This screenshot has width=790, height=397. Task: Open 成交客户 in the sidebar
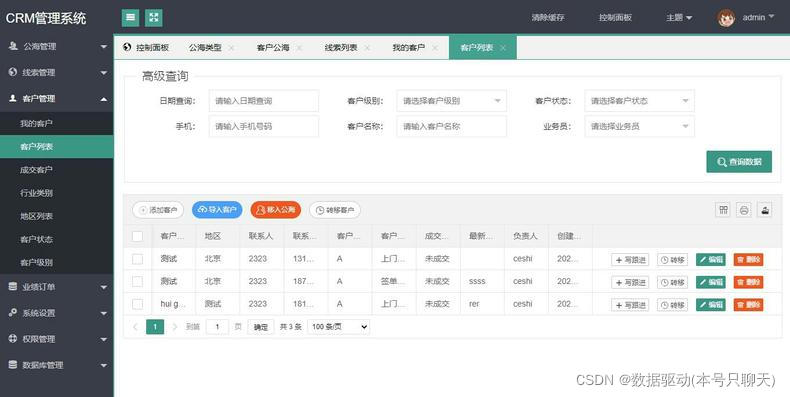(57, 170)
